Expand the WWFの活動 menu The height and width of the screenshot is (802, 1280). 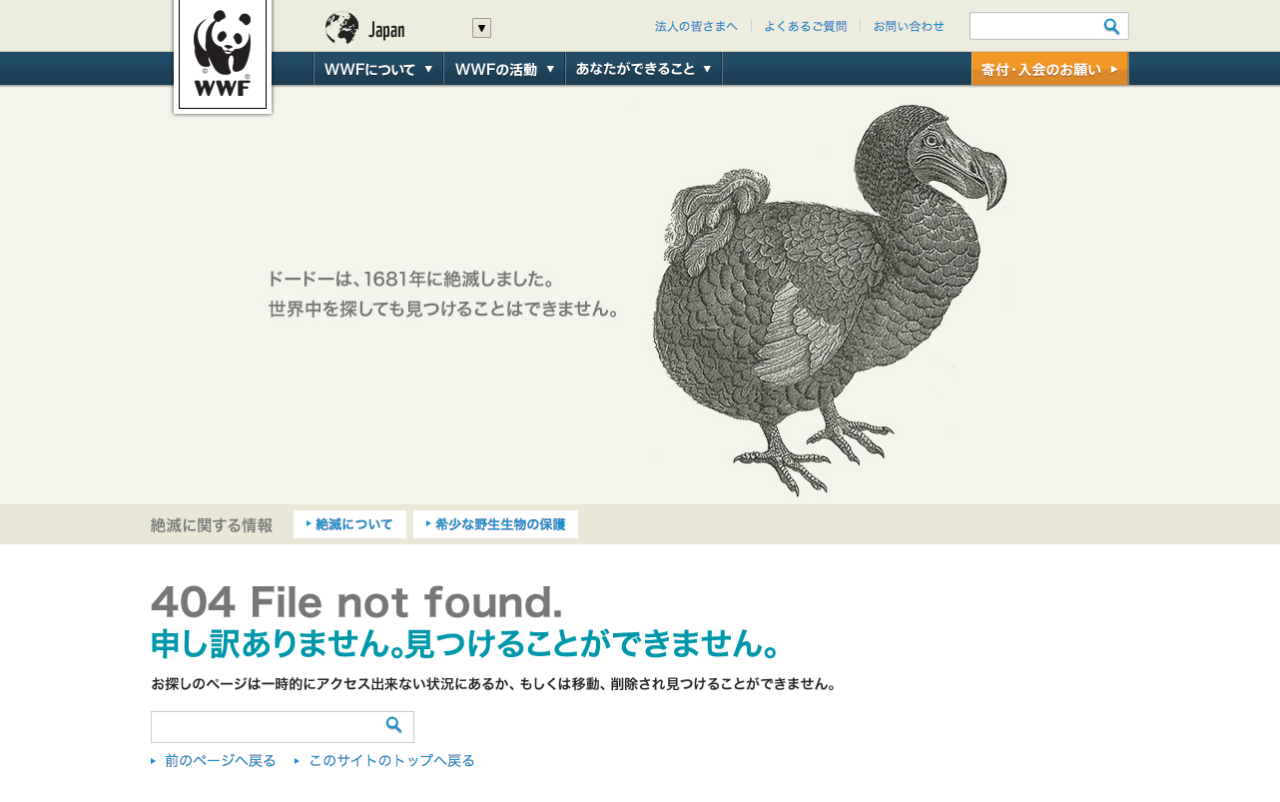coord(505,69)
